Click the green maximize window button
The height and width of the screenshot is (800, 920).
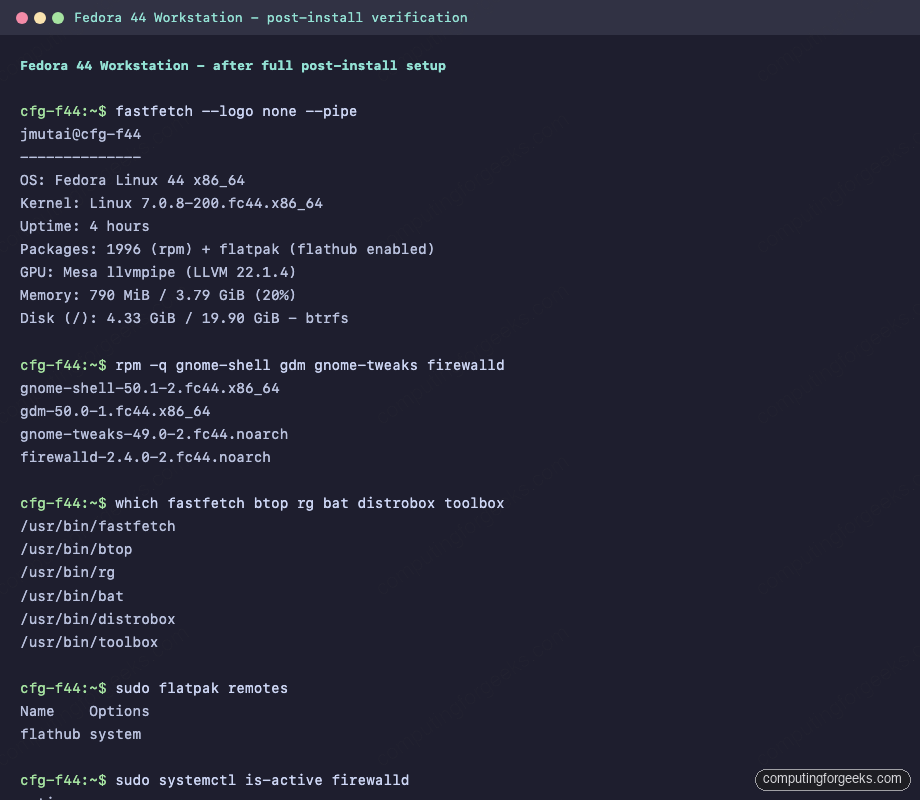pos(58,18)
